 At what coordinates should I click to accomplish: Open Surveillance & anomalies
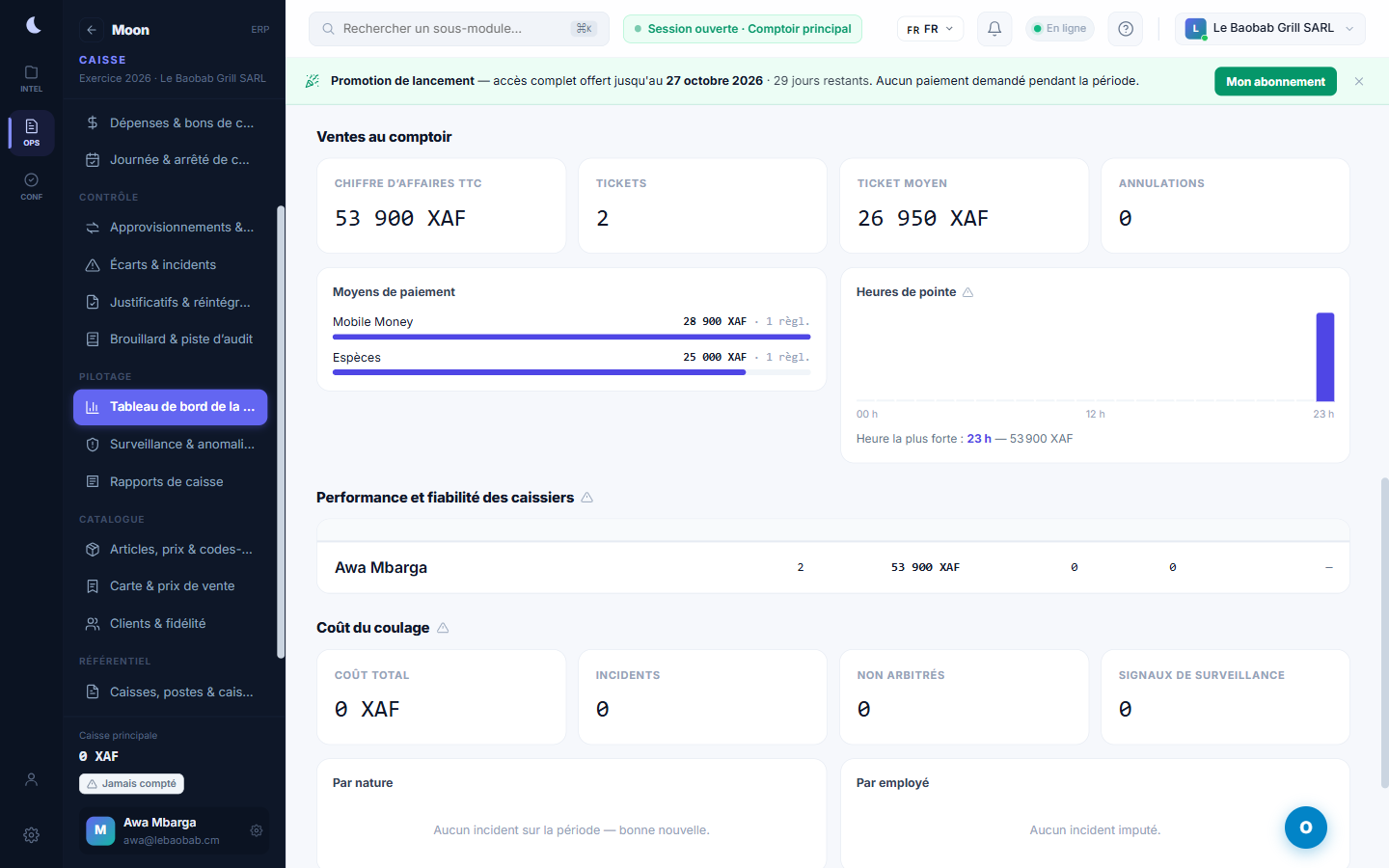tap(170, 445)
